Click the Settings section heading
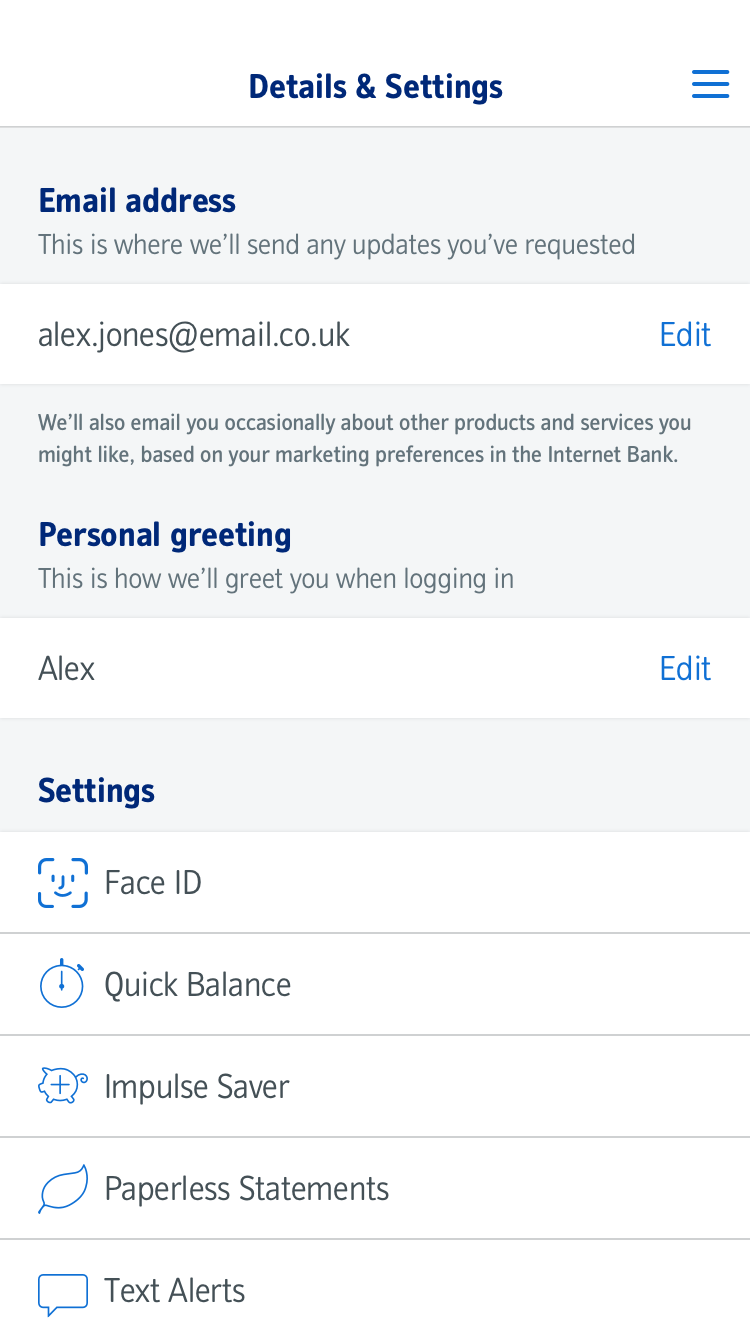The image size is (750, 1334). click(x=96, y=791)
